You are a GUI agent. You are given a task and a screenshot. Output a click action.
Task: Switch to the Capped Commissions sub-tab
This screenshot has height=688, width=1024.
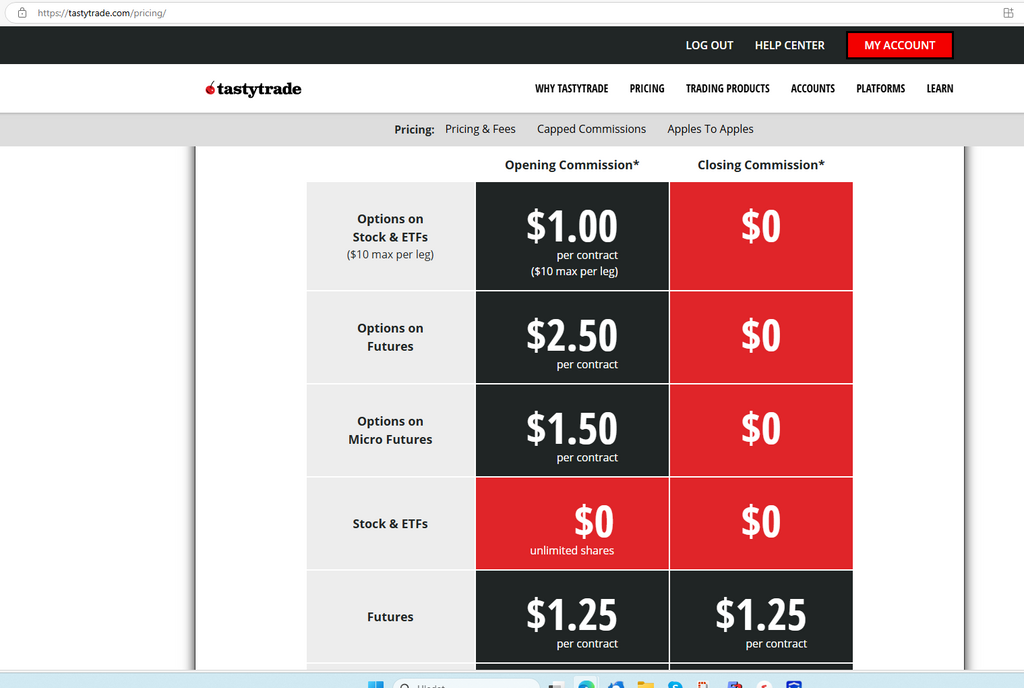[x=591, y=129]
